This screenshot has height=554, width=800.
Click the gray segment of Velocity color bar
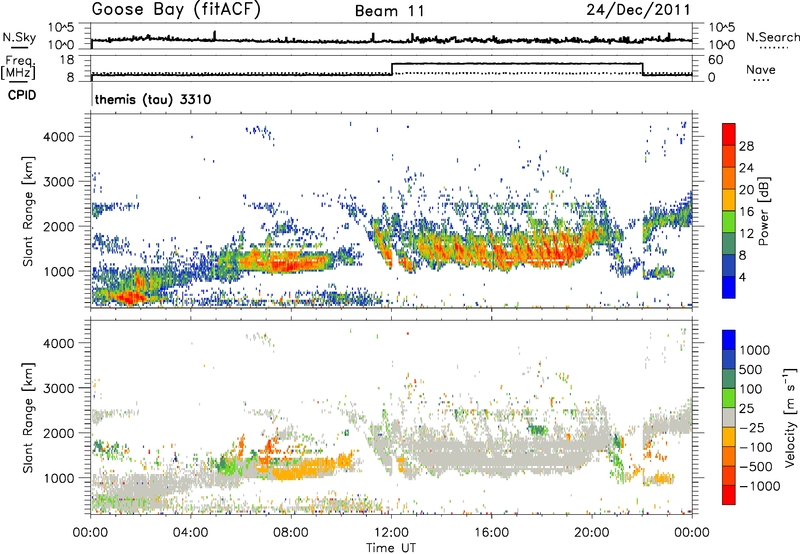pos(729,417)
